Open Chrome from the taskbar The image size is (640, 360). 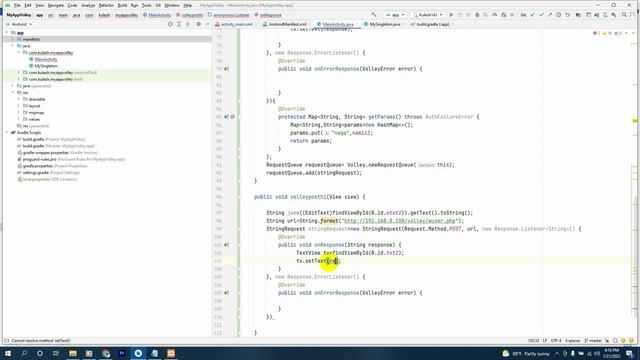point(106,353)
